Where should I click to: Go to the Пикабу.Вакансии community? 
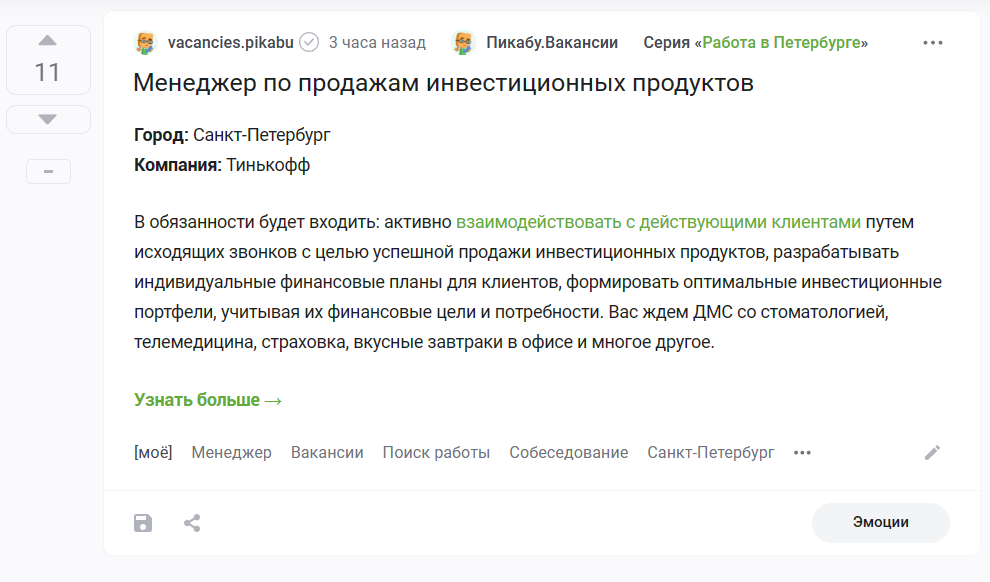click(x=552, y=43)
